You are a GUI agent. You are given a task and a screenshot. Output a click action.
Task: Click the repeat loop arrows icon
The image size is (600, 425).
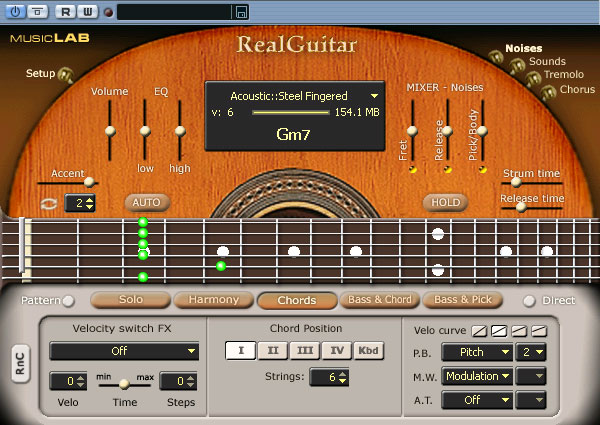pyautogui.click(x=49, y=204)
